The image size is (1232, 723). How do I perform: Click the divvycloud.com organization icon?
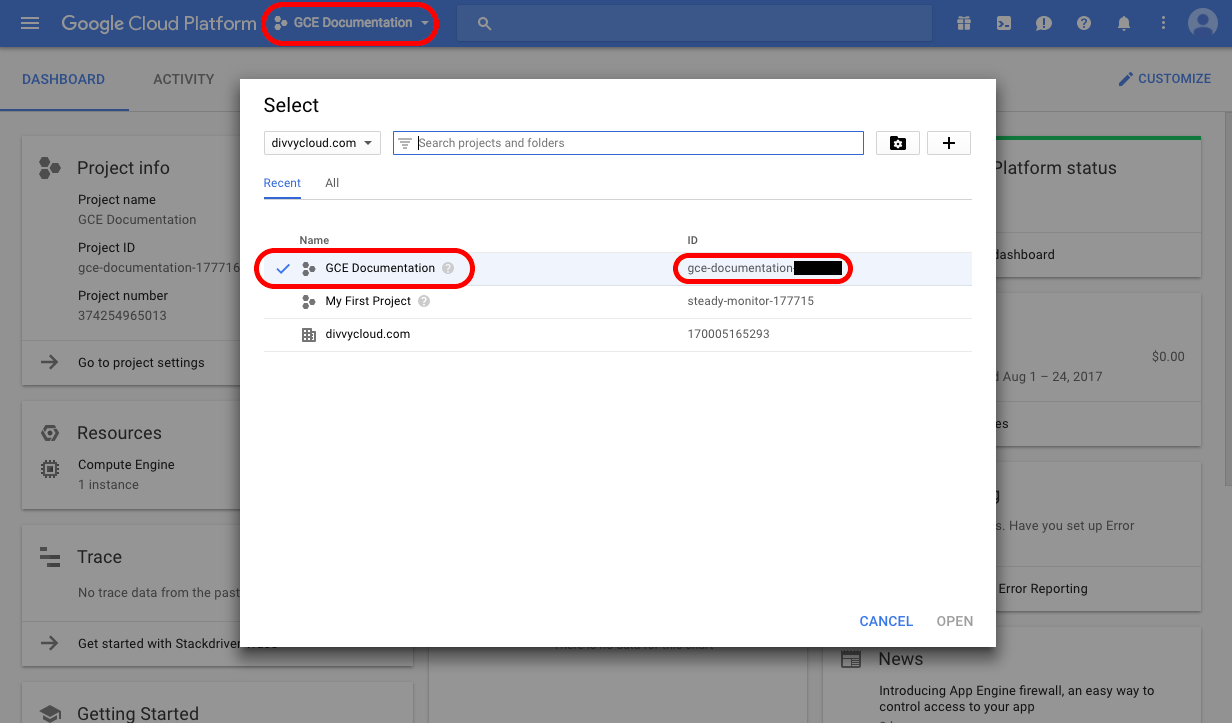pos(309,334)
